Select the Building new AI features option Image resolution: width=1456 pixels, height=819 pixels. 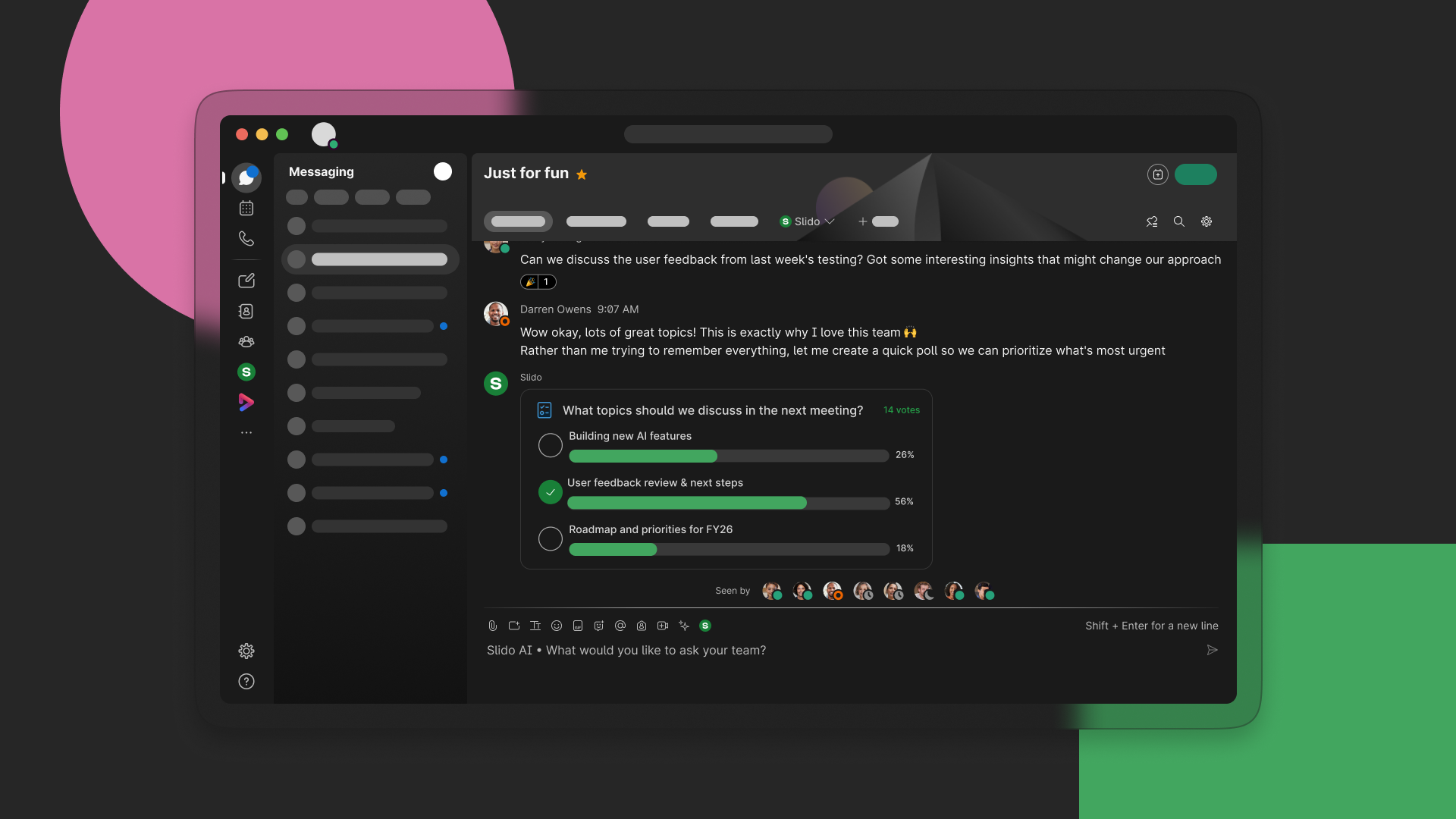coord(551,445)
